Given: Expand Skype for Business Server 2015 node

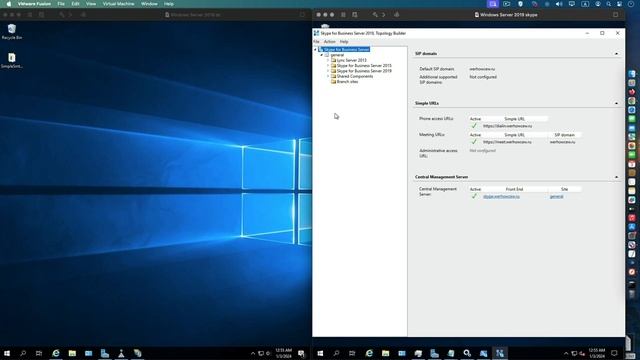Looking at the screenshot, I should 328,65.
